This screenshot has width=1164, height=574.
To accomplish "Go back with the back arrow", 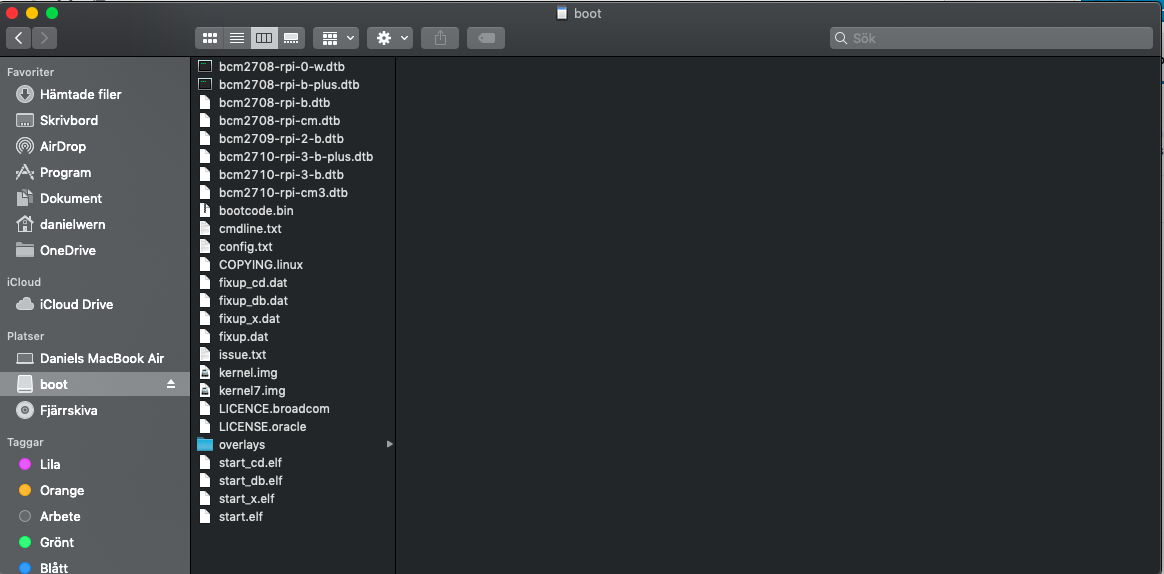I will point(19,38).
